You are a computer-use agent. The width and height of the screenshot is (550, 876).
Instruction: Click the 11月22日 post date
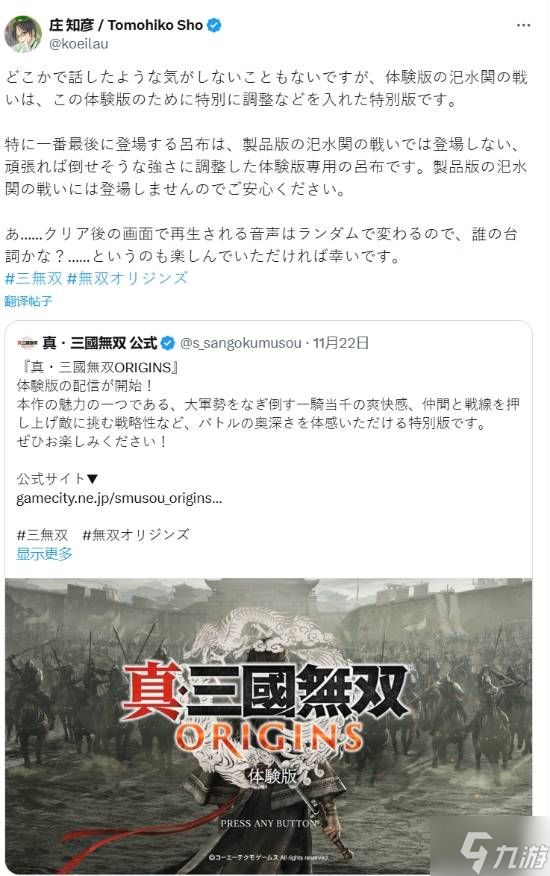pos(340,343)
